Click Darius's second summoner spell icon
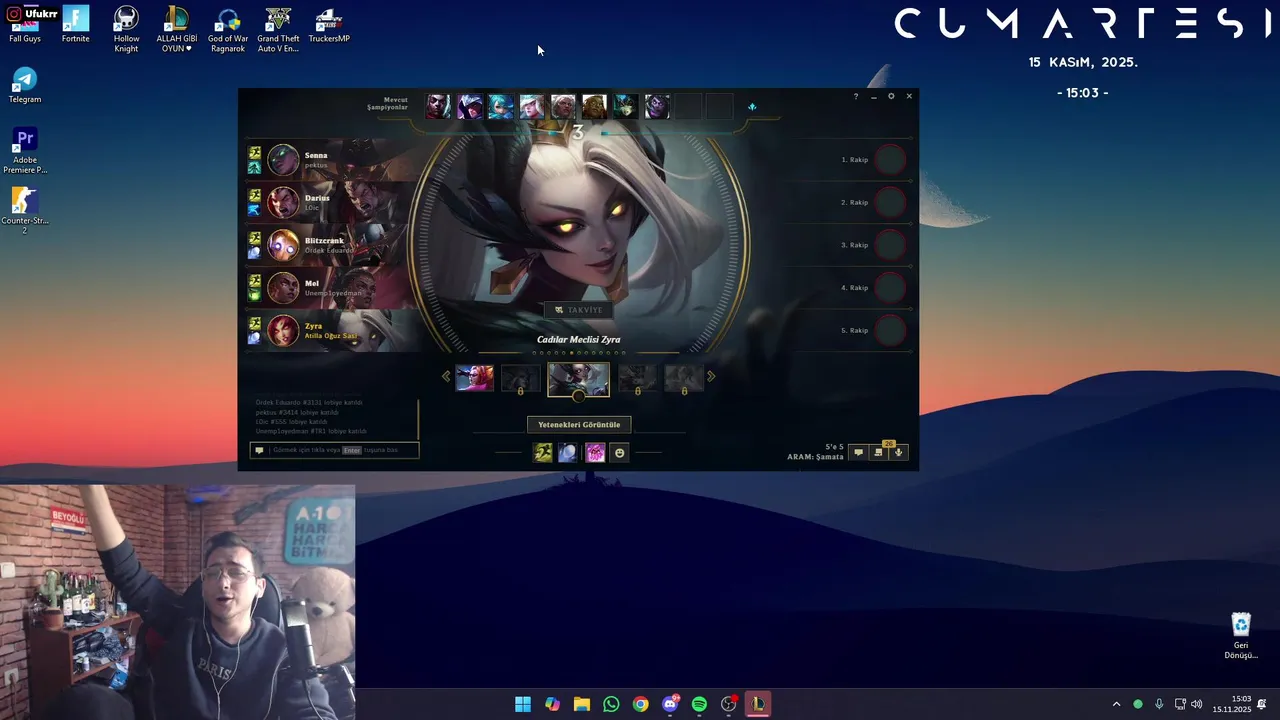Viewport: 1280px width, 720px height. pyautogui.click(x=255, y=210)
